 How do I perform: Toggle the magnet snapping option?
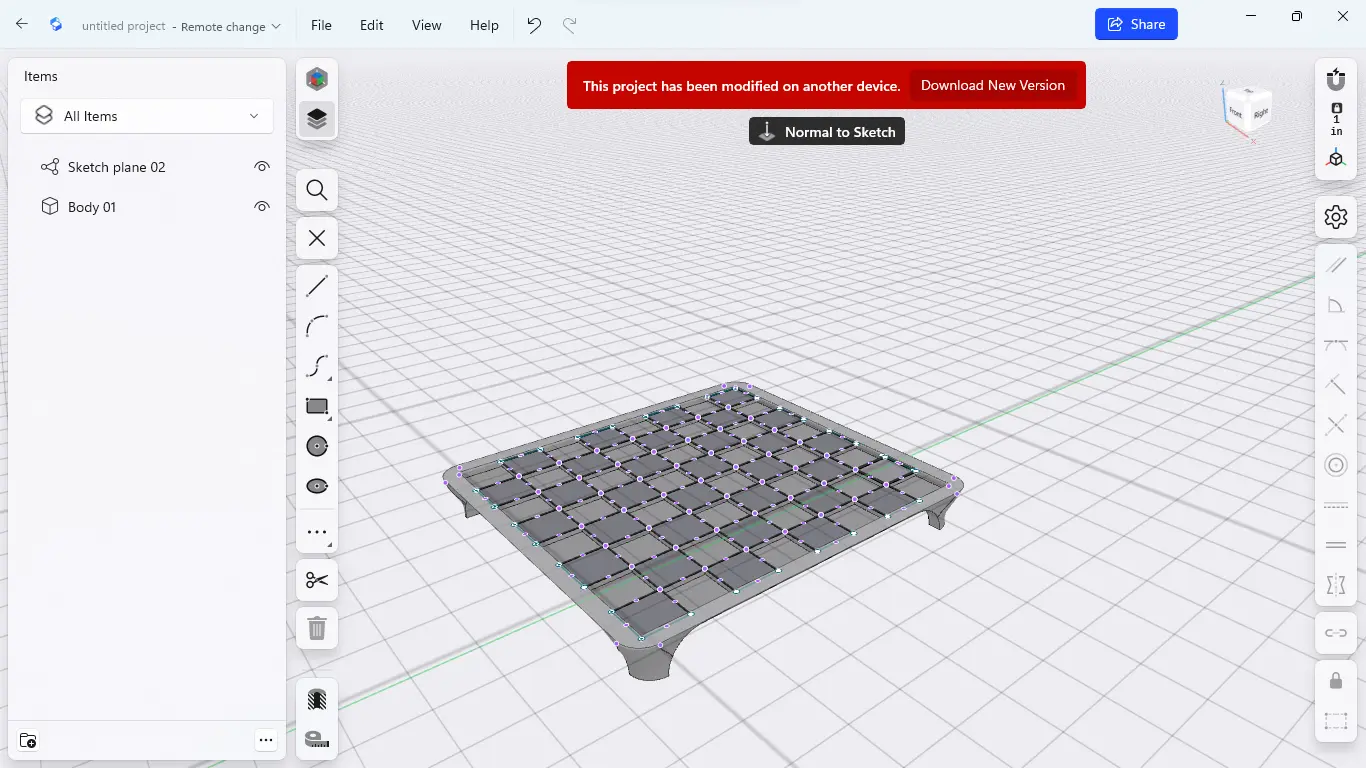tap(1335, 79)
